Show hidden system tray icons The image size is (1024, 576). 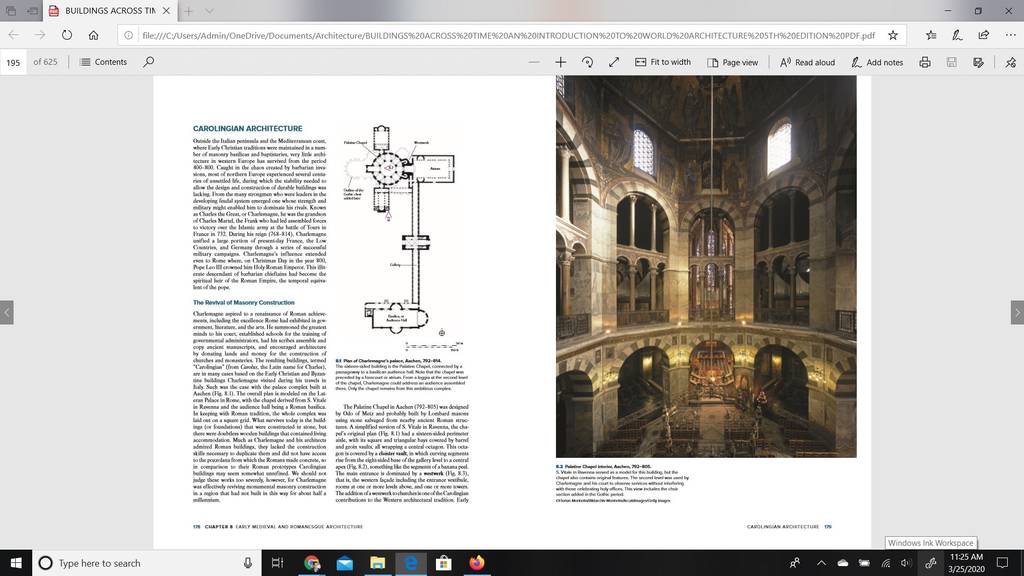(x=822, y=563)
